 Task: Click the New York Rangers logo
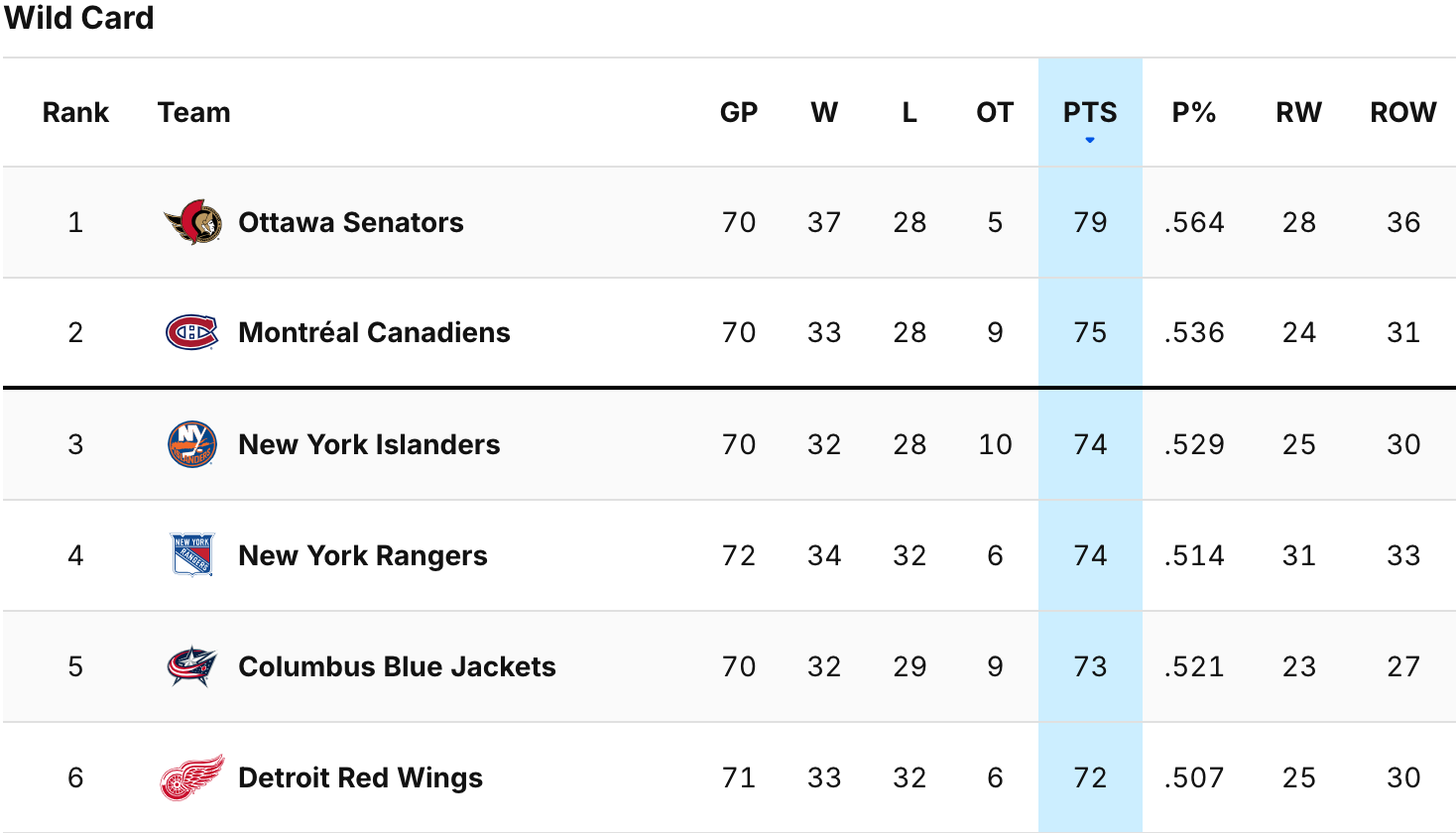pyautogui.click(x=192, y=555)
